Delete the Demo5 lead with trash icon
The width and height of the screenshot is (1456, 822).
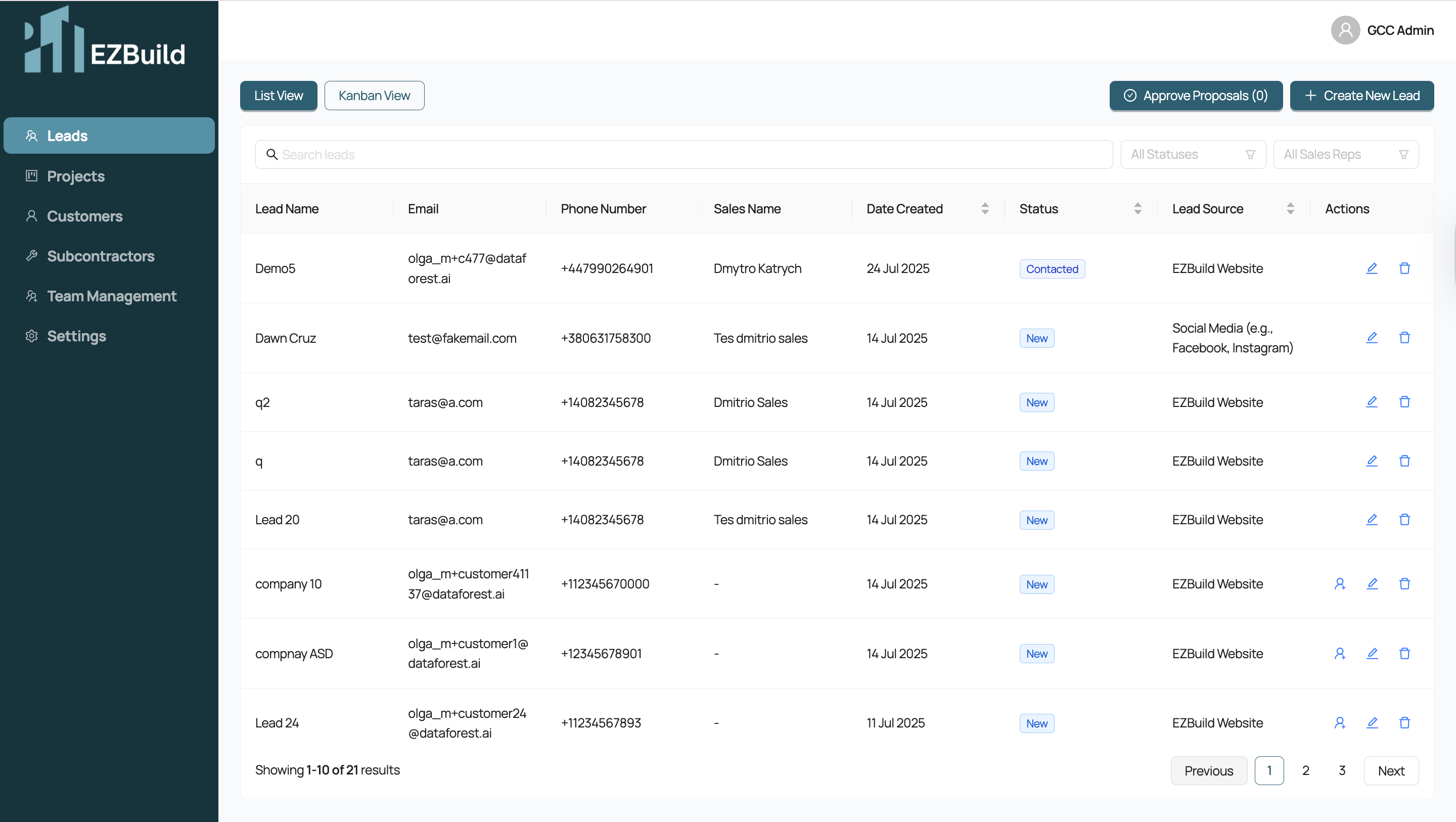[1404, 268]
